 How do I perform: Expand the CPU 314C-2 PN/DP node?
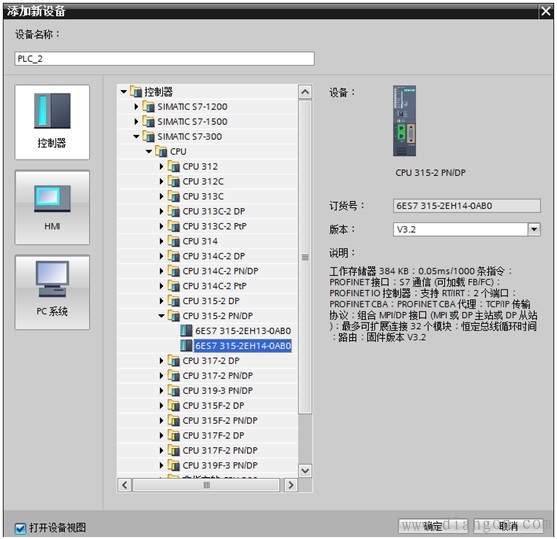(x=161, y=271)
